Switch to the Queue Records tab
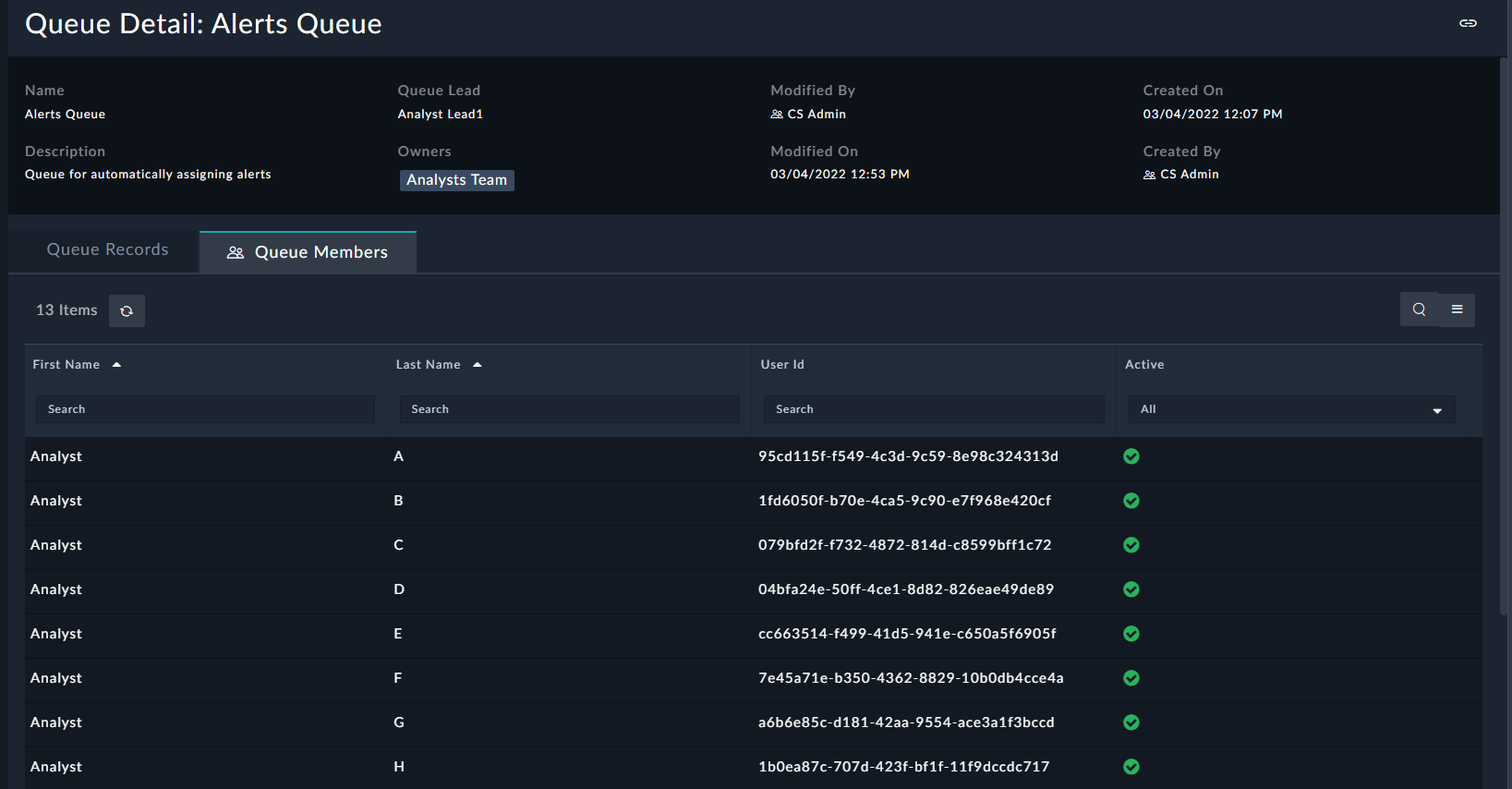This screenshot has width=1512, height=789. (107, 249)
